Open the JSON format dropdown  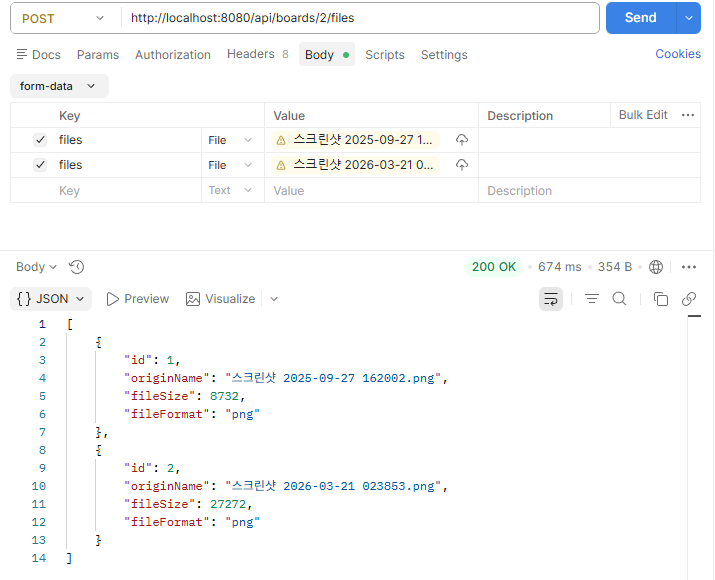(x=51, y=299)
